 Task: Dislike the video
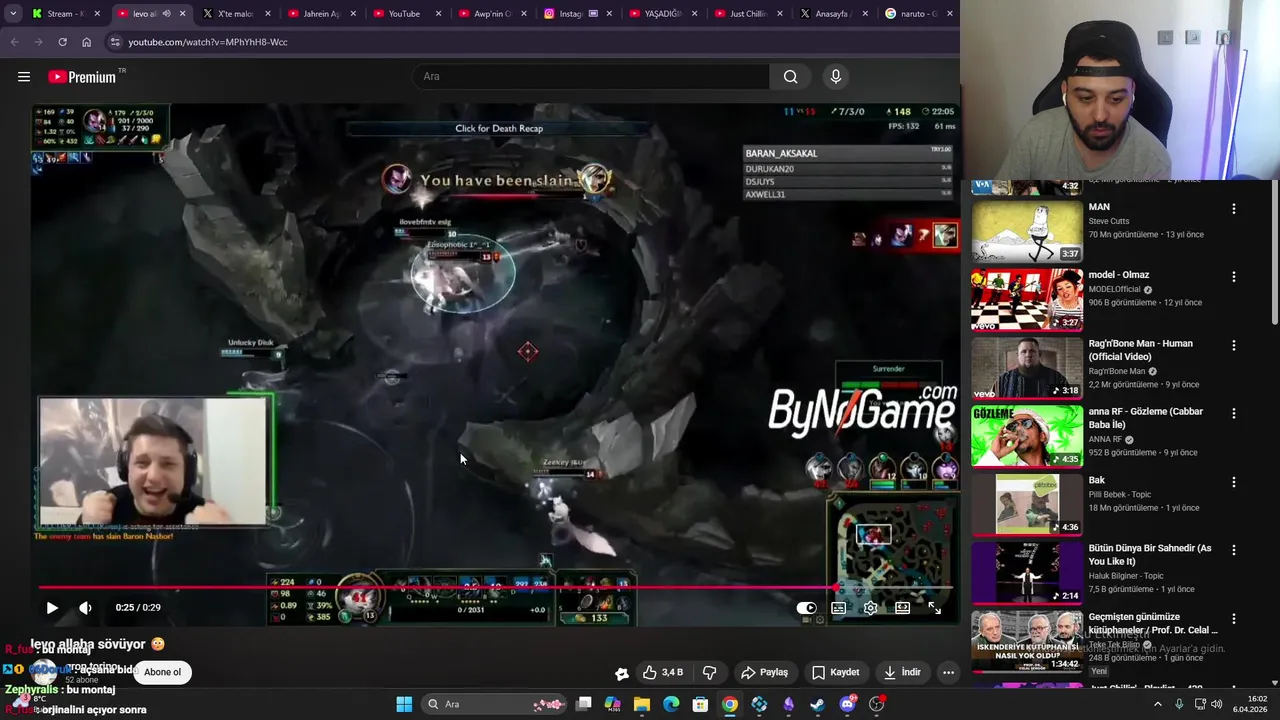point(710,672)
